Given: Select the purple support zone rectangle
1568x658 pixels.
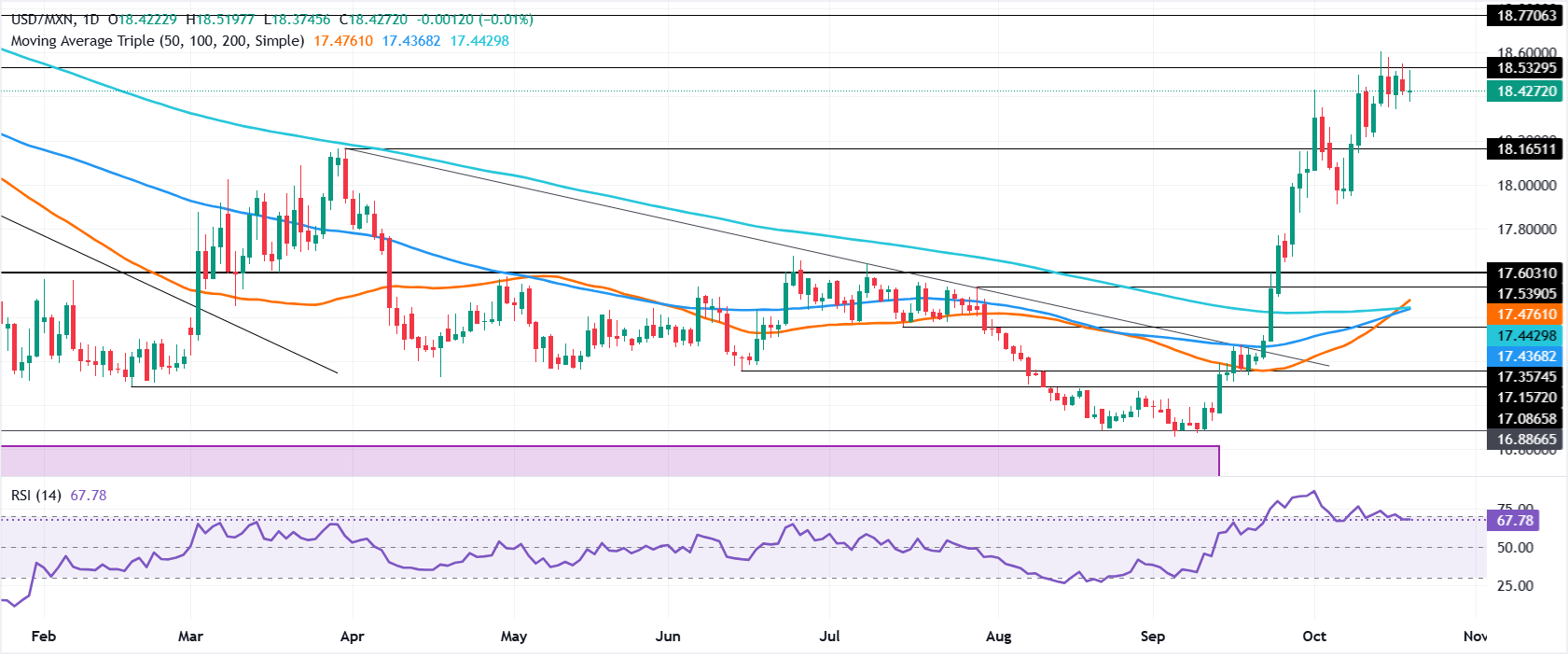Looking at the screenshot, I should tap(609, 461).
